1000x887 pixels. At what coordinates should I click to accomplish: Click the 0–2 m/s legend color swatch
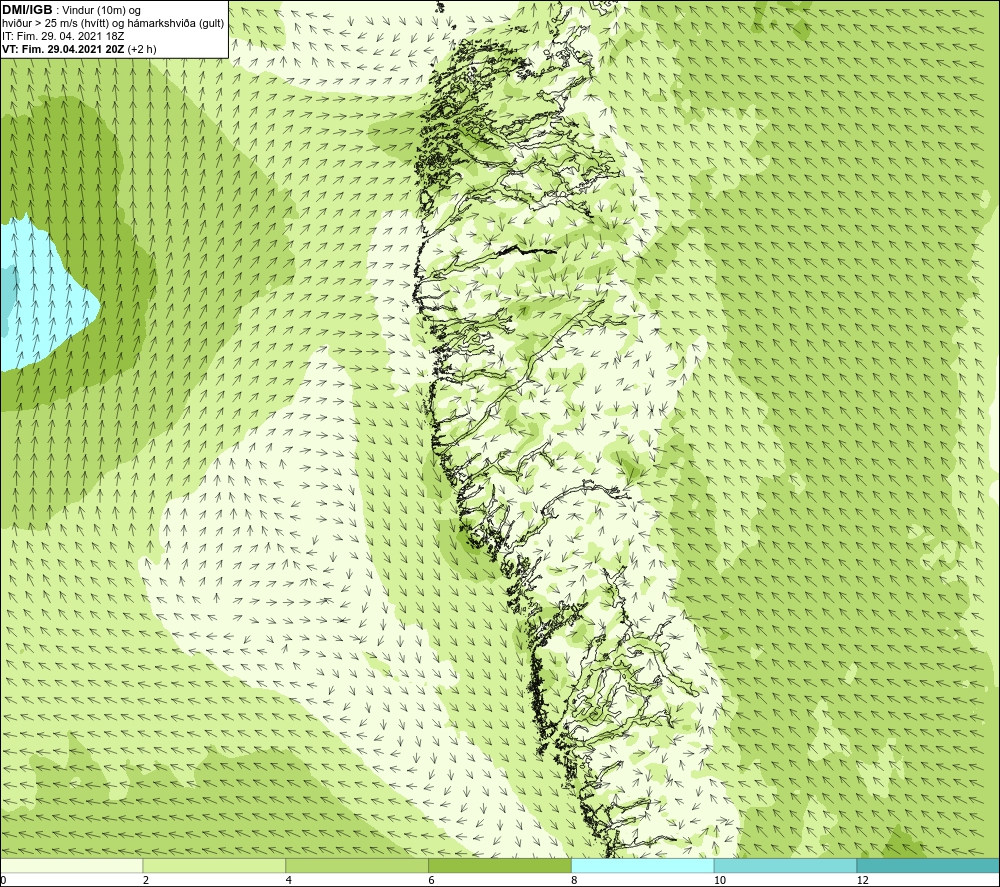tap(71, 865)
